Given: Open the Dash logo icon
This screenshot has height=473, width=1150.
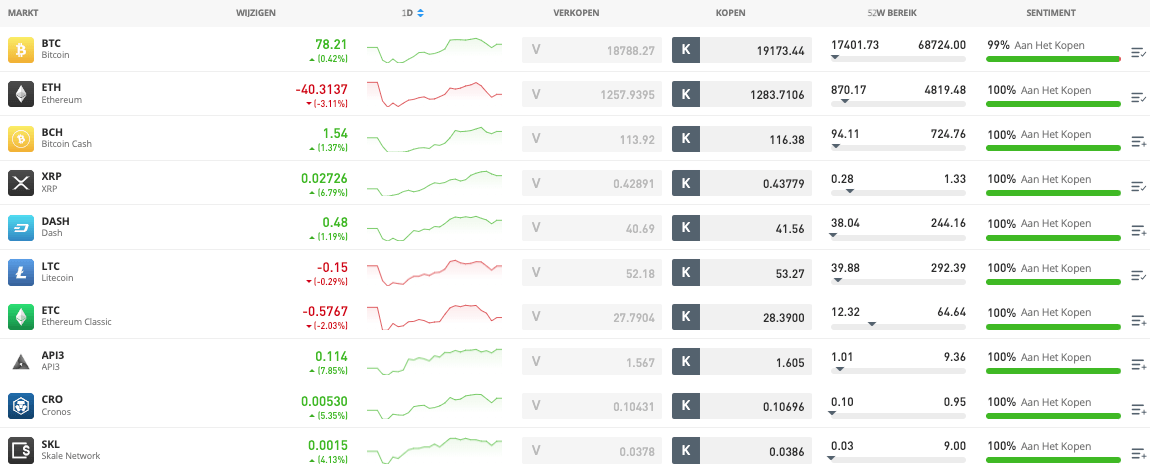Looking at the screenshot, I should [21, 228].
